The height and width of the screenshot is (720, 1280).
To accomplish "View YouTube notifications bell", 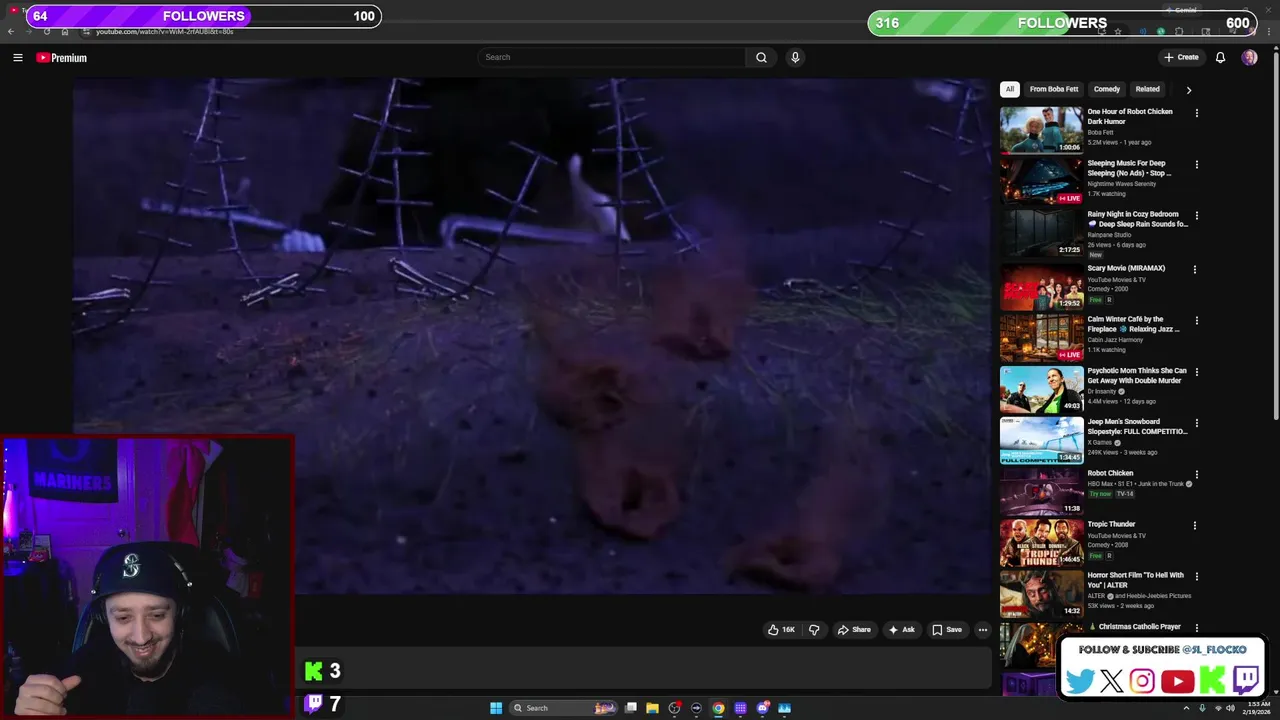I will [1220, 57].
